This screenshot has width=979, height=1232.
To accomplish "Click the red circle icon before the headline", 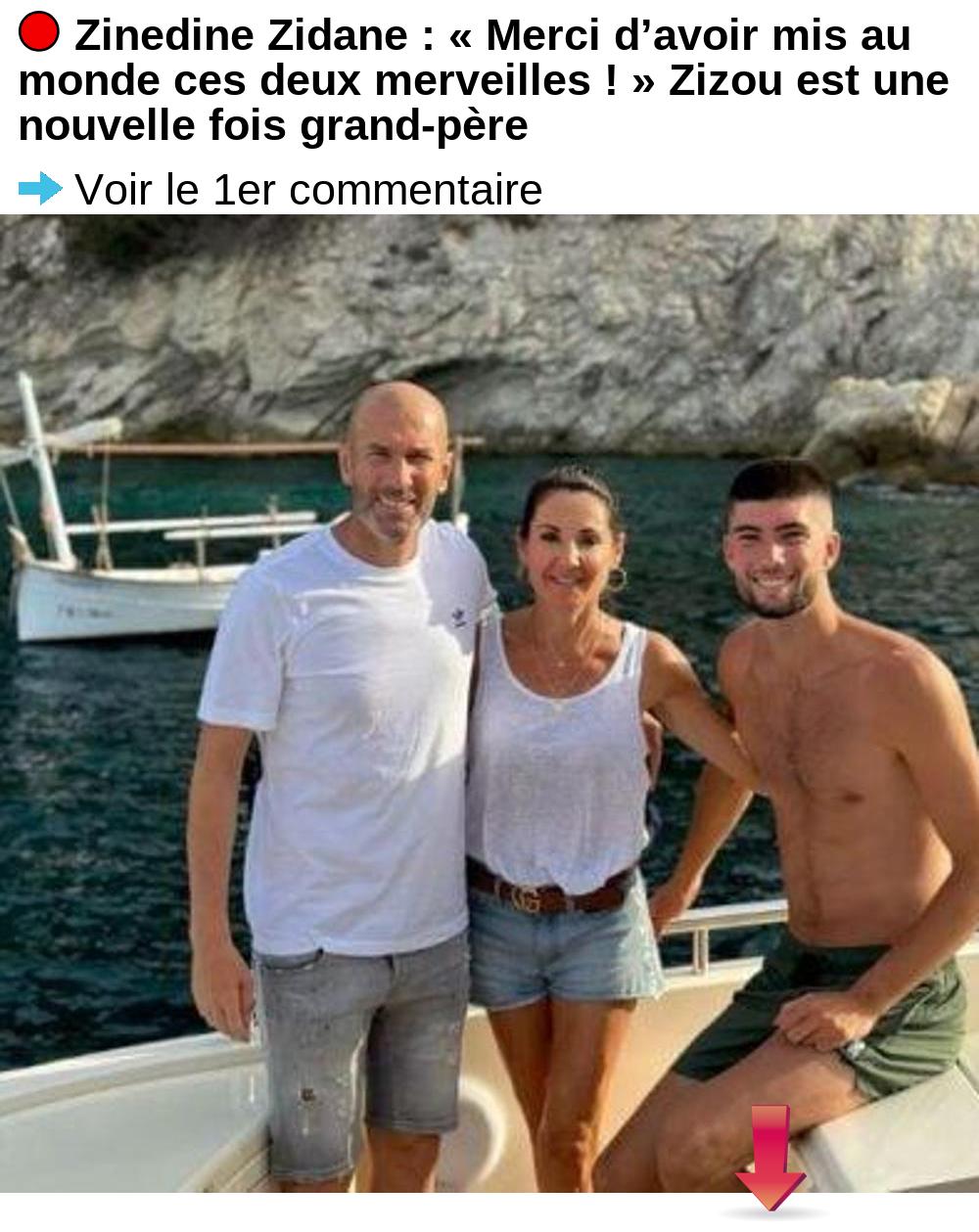I will click(x=39, y=32).
